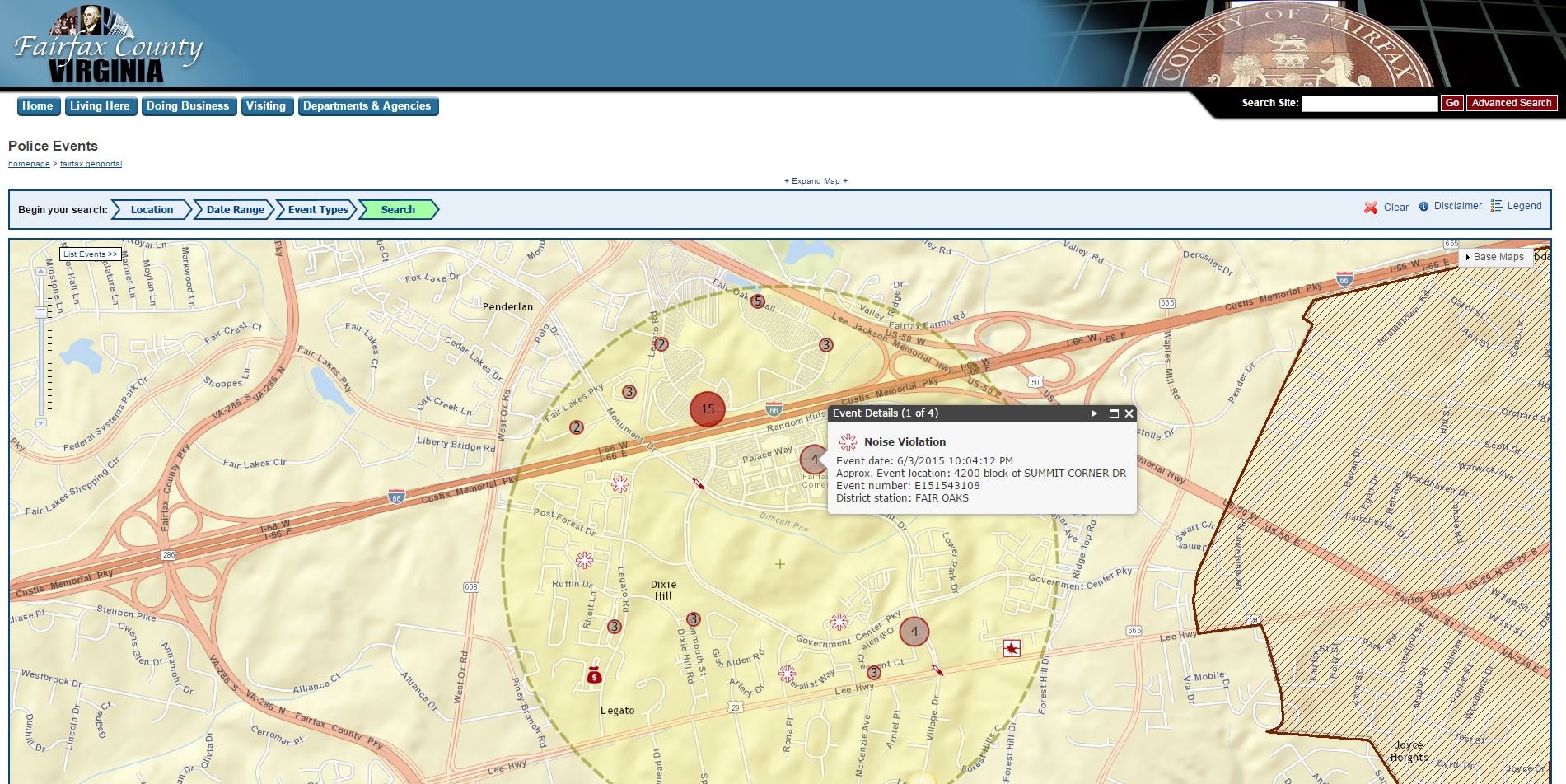Maximize the Event Details popup
This screenshot has width=1566, height=784.
(x=1115, y=413)
